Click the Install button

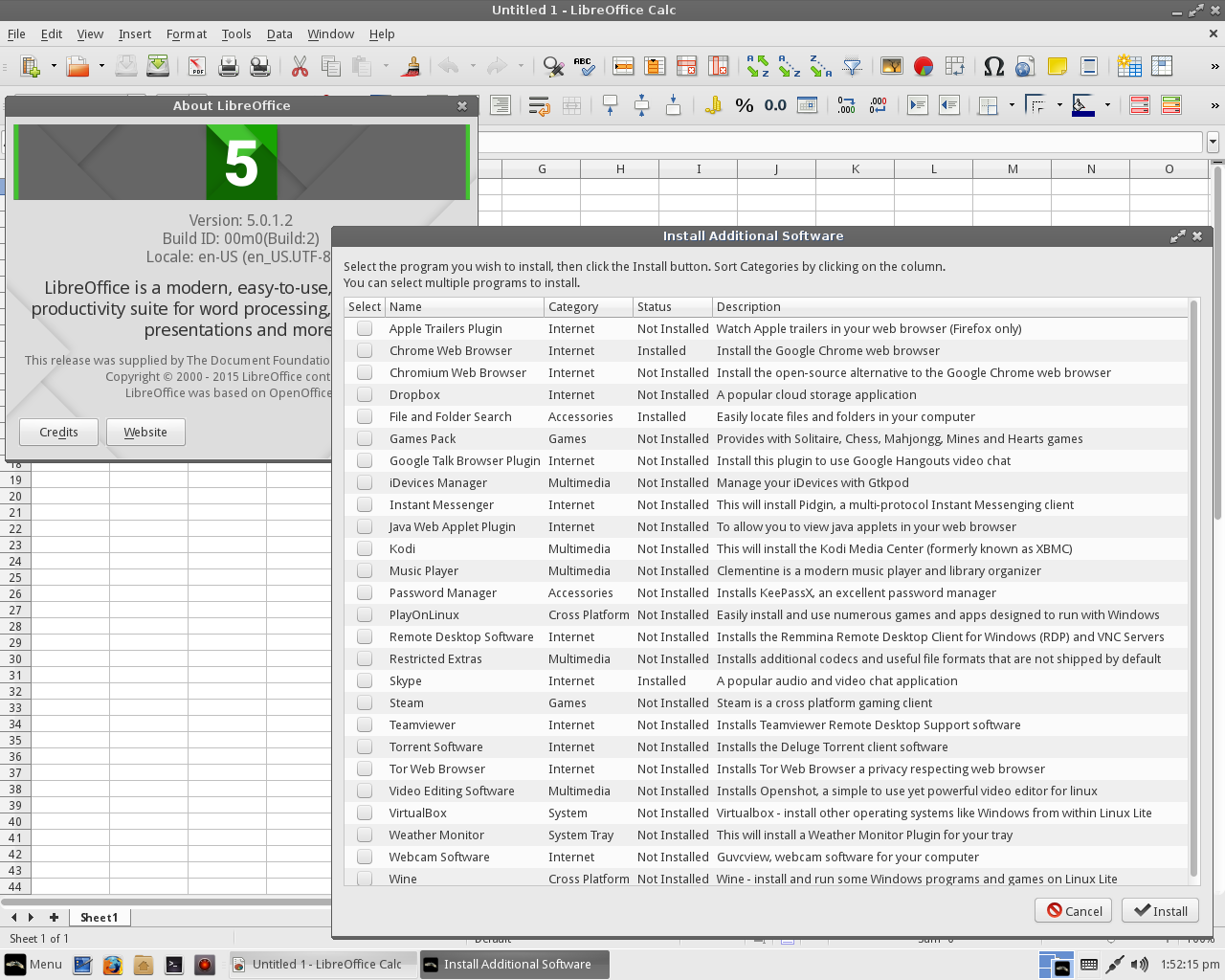[x=1161, y=910]
